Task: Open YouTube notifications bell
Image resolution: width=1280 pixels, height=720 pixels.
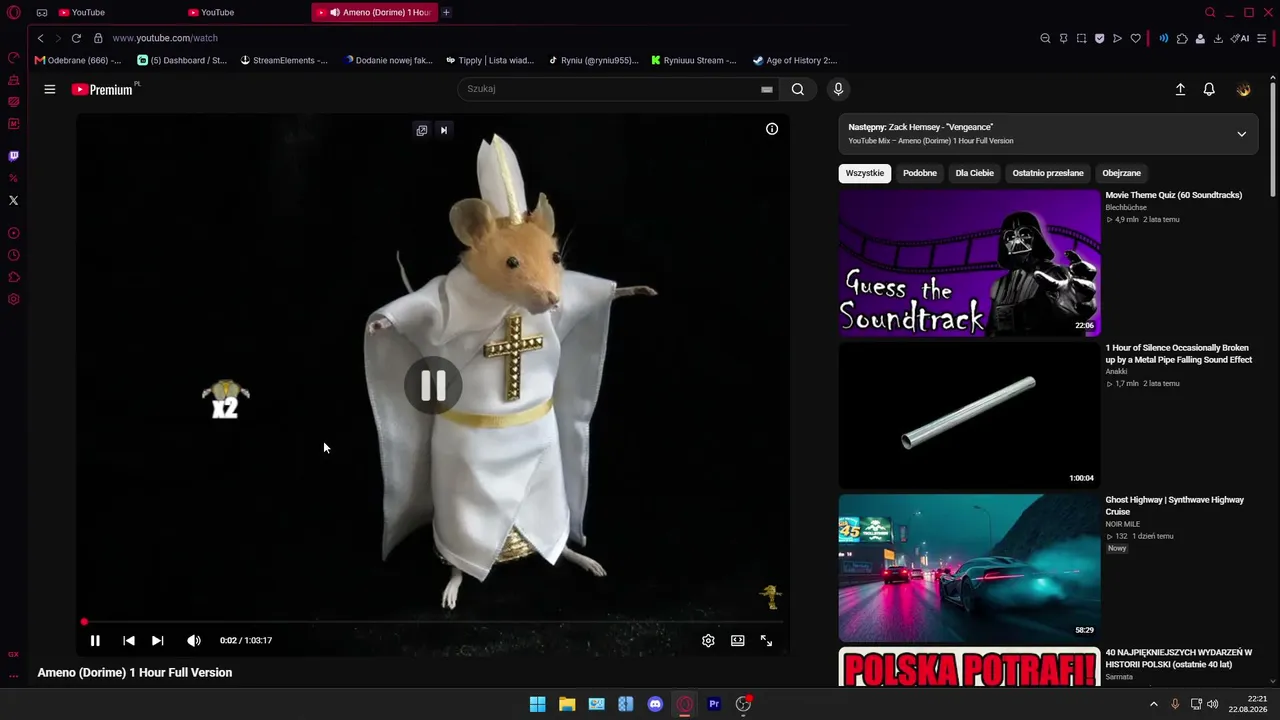Action: pos(1209,89)
